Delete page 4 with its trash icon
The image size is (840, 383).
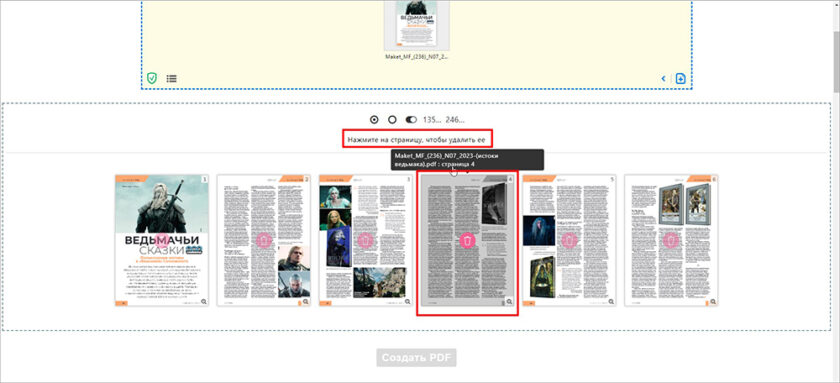[x=468, y=241]
